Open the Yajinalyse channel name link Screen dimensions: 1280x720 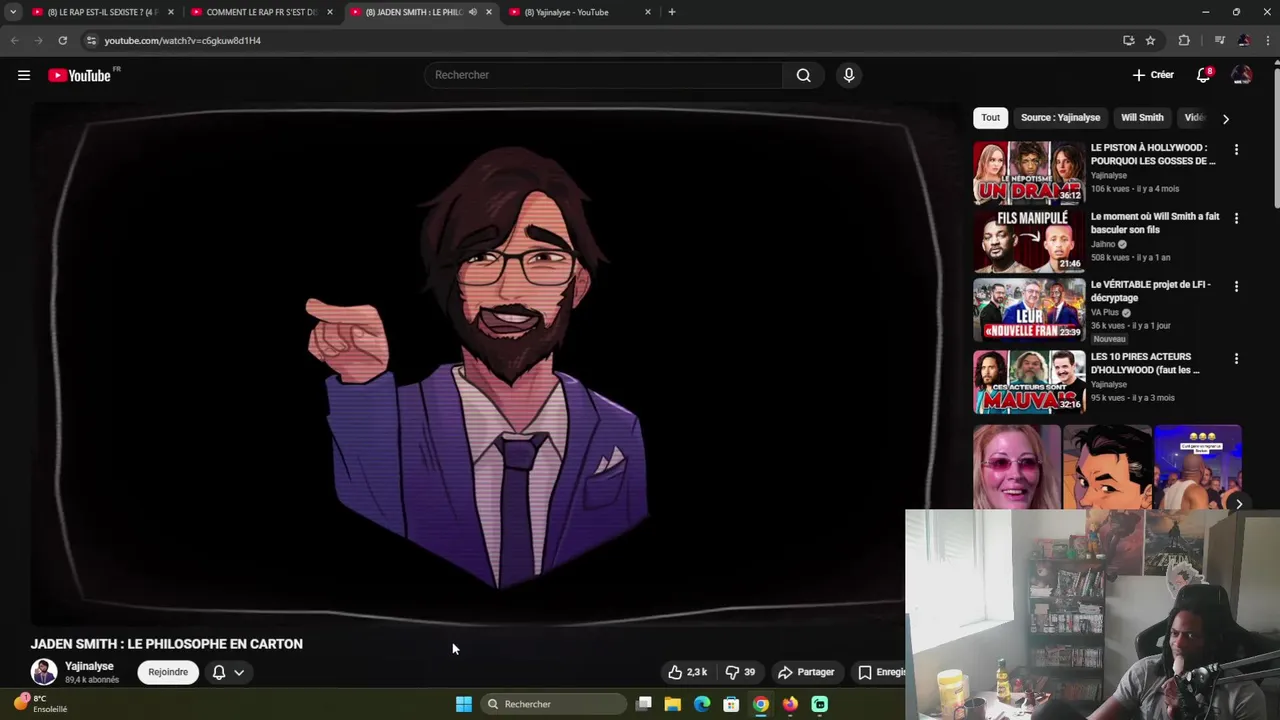[89, 666]
